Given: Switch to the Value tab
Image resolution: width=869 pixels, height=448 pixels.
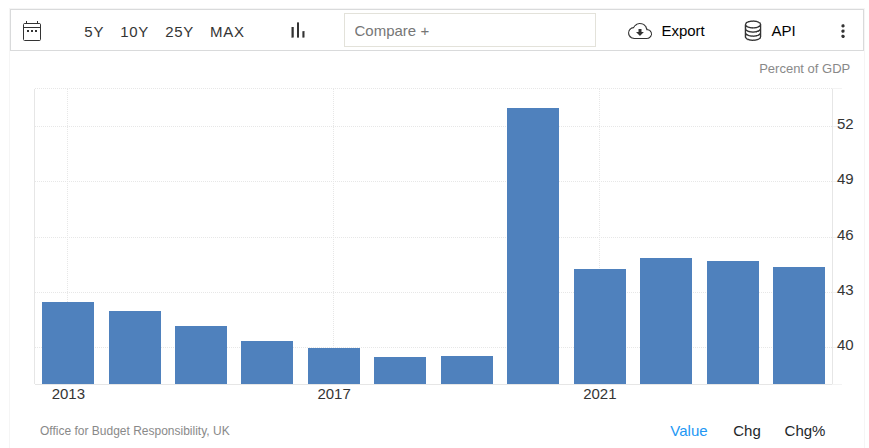Looking at the screenshot, I should coord(689,431).
